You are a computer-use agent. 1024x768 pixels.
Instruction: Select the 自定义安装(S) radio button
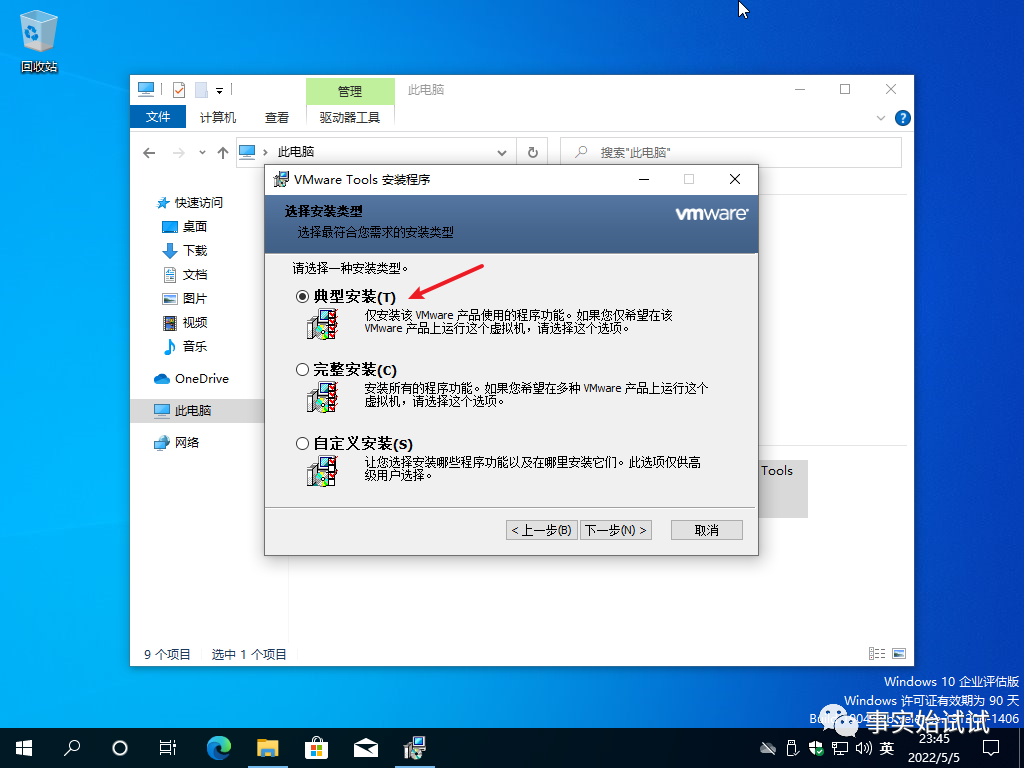point(302,444)
